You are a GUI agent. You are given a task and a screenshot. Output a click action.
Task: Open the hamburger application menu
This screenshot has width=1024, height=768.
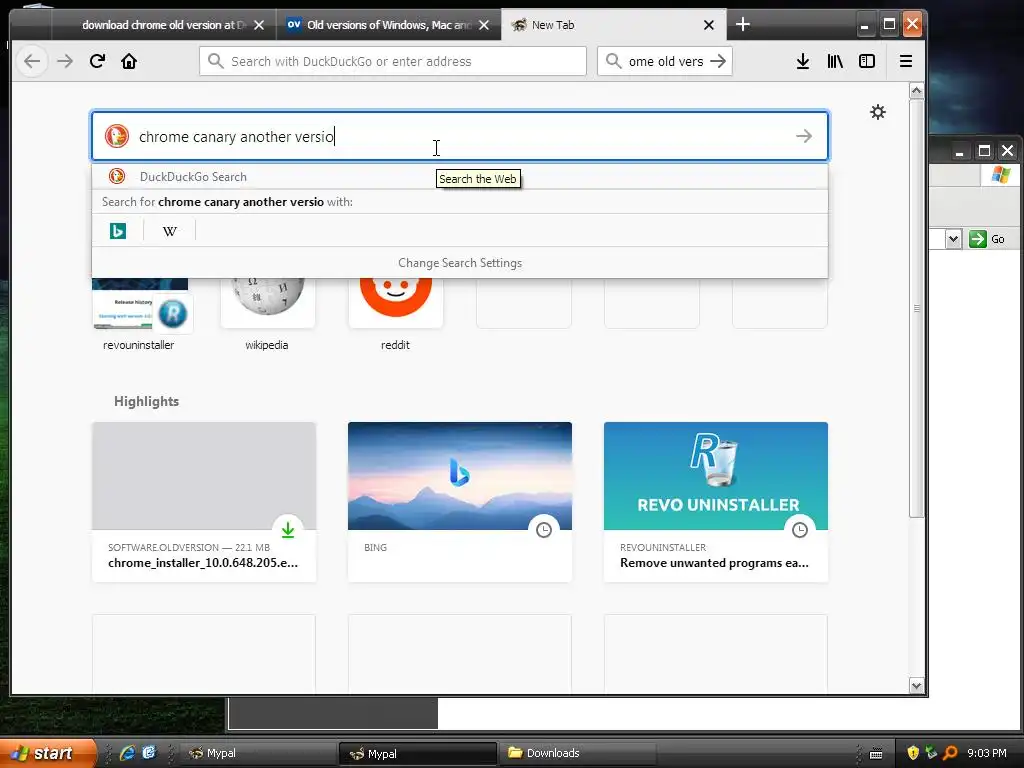pos(906,61)
